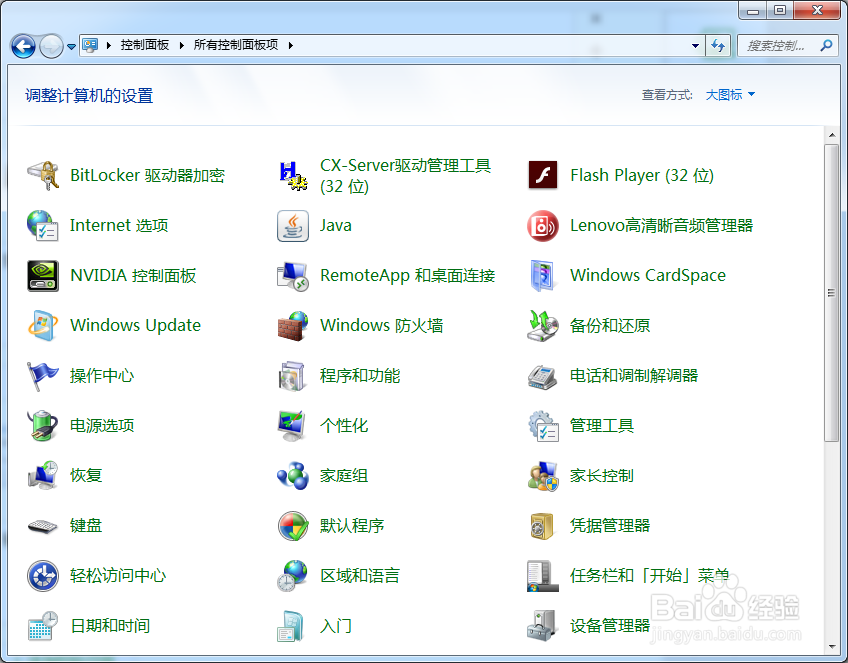Click the BitLocker 驱动器加密 text link

(x=147, y=175)
